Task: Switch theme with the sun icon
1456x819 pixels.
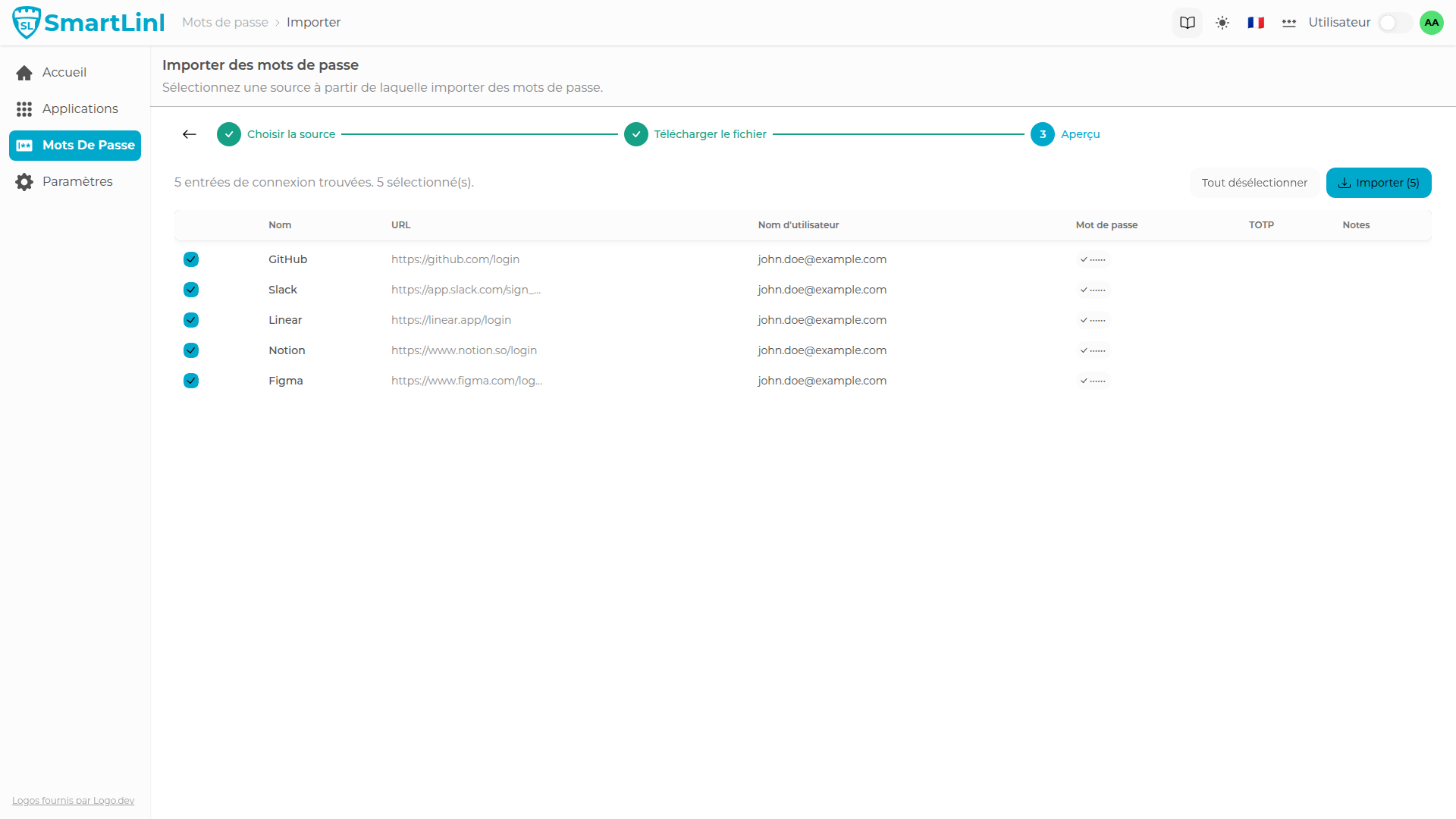Action: click(x=1222, y=23)
